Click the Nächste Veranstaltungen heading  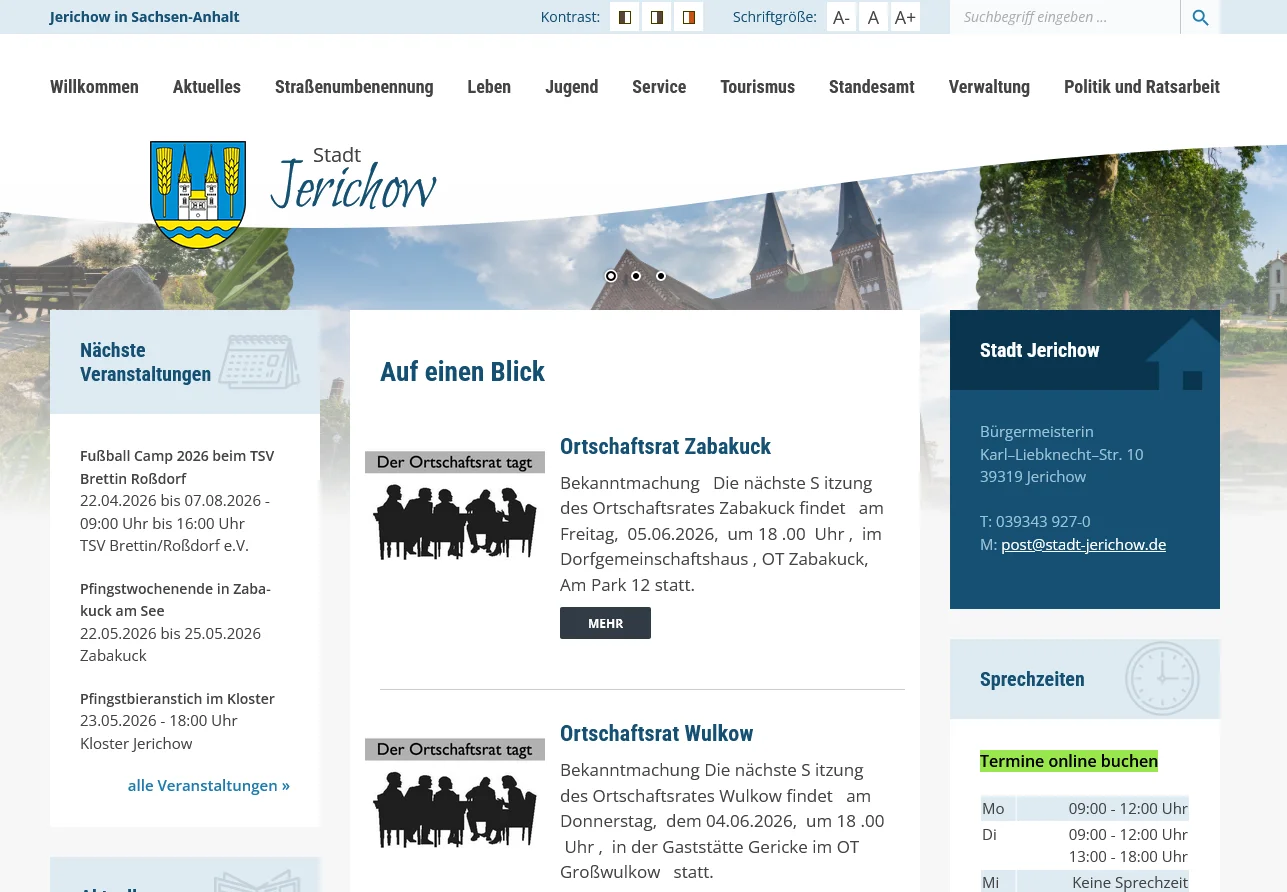(x=145, y=362)
